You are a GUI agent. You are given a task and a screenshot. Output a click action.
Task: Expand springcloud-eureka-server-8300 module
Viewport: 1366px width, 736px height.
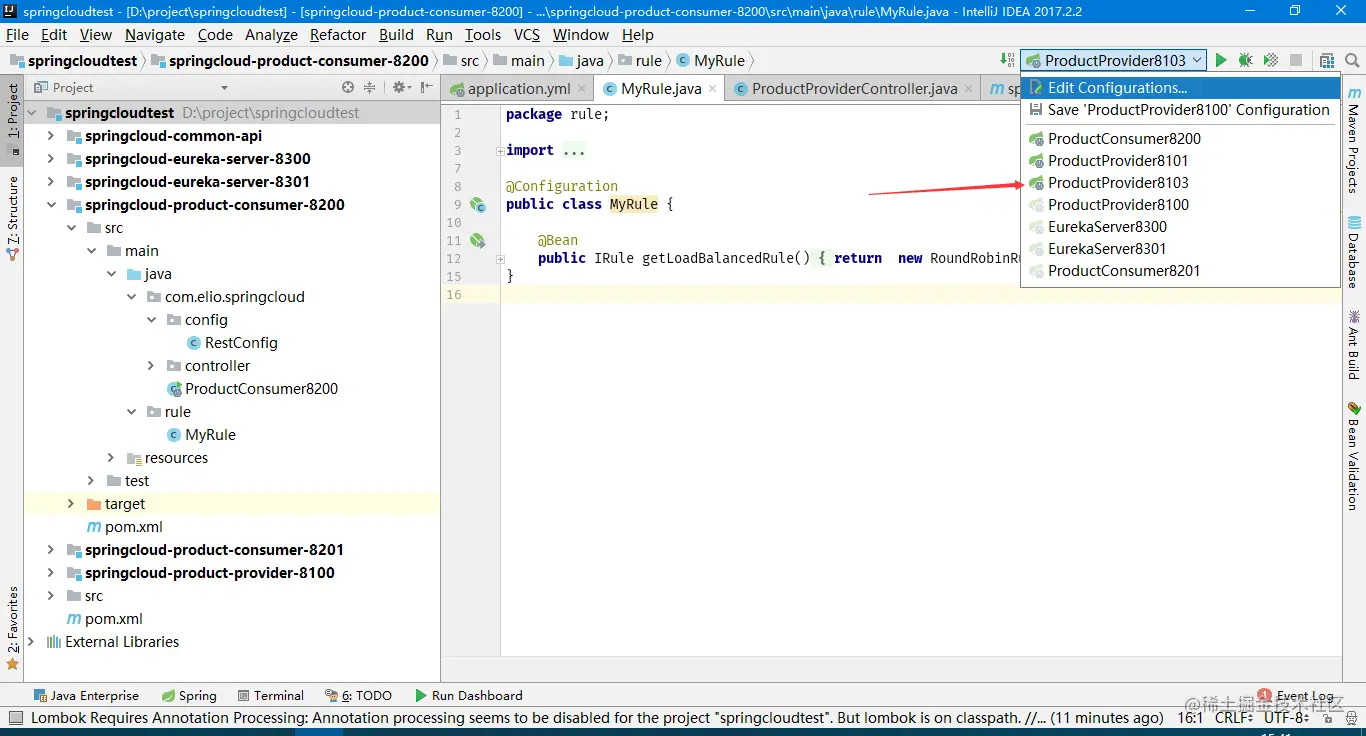(51, 159)
